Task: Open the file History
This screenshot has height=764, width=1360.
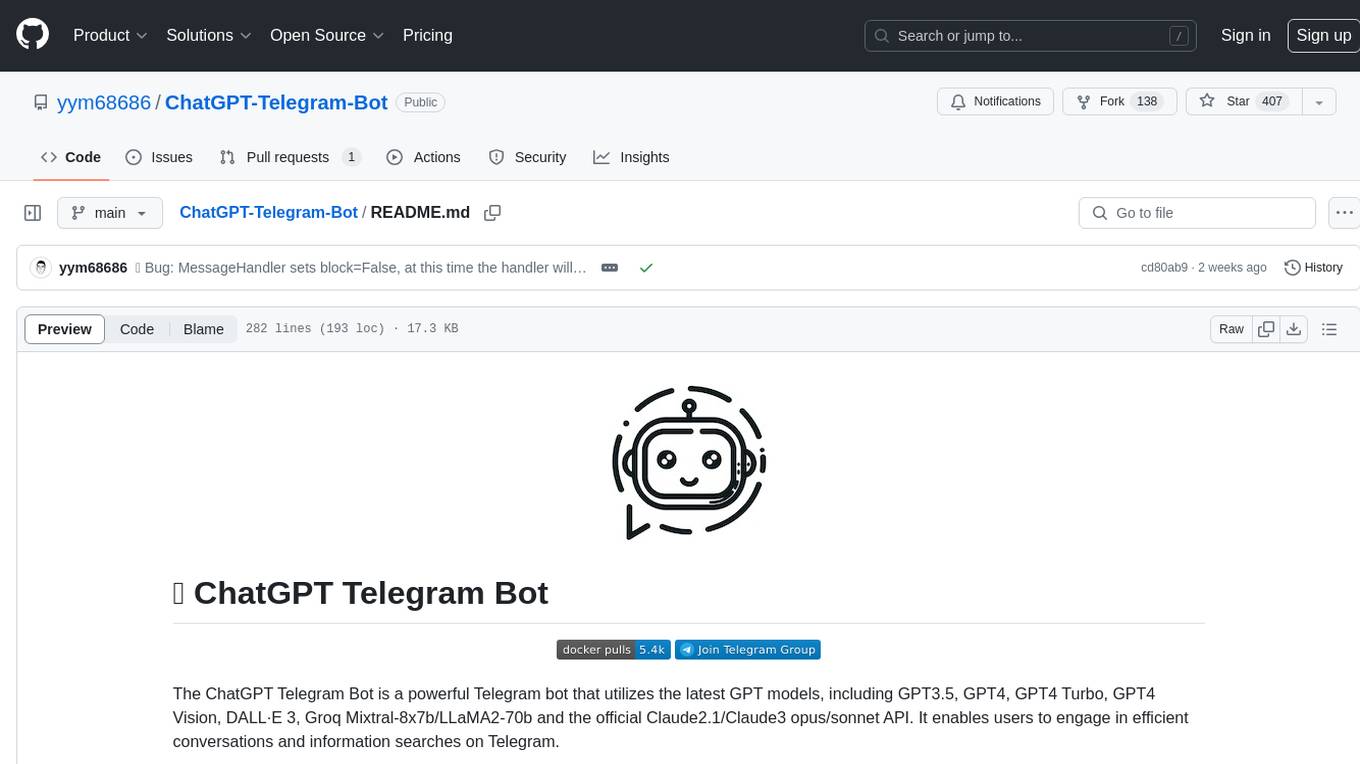Action: coord(1313,268)
